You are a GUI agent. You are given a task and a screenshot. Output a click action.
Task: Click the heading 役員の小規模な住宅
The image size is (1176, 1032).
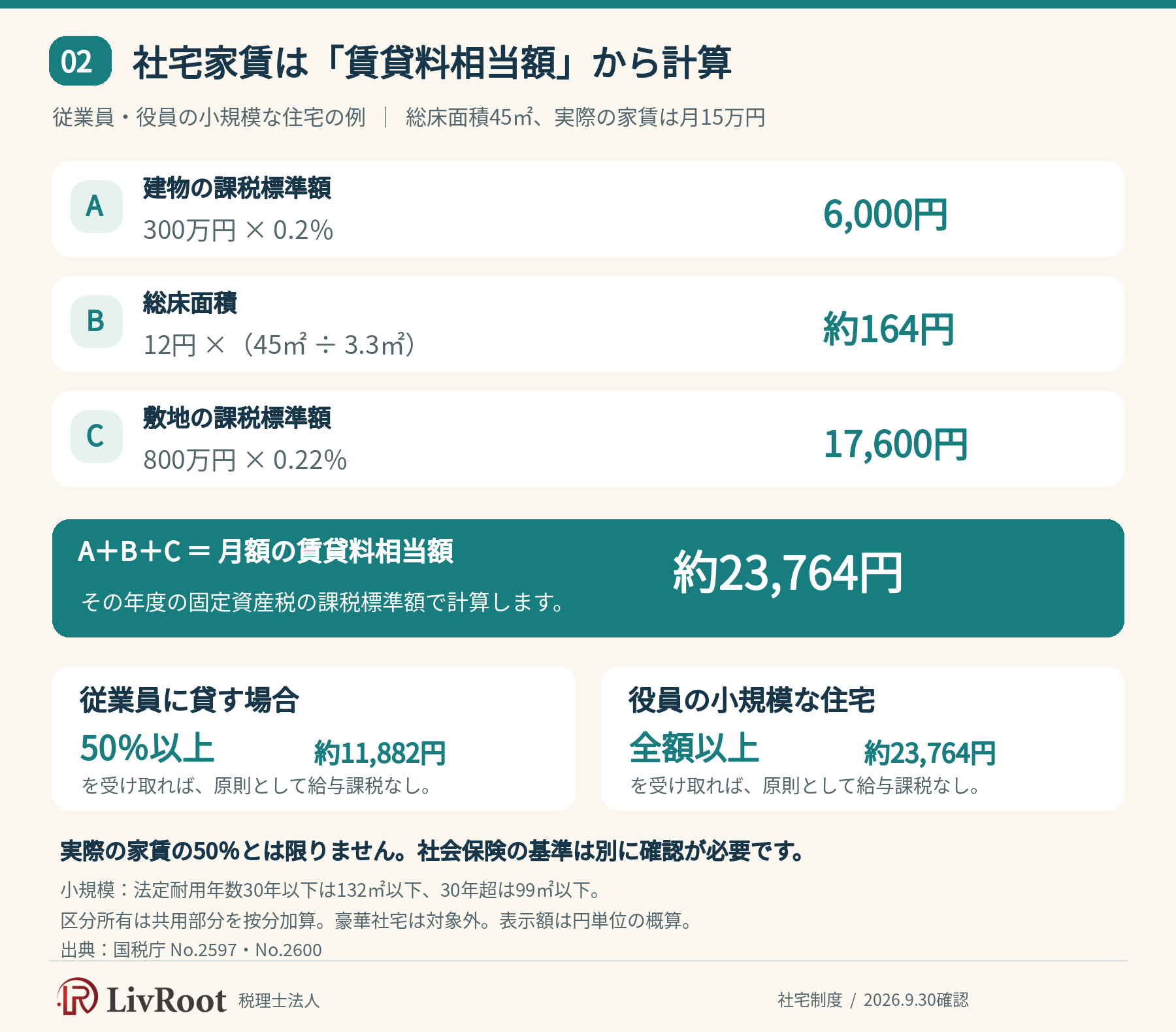tap(752, 700)
